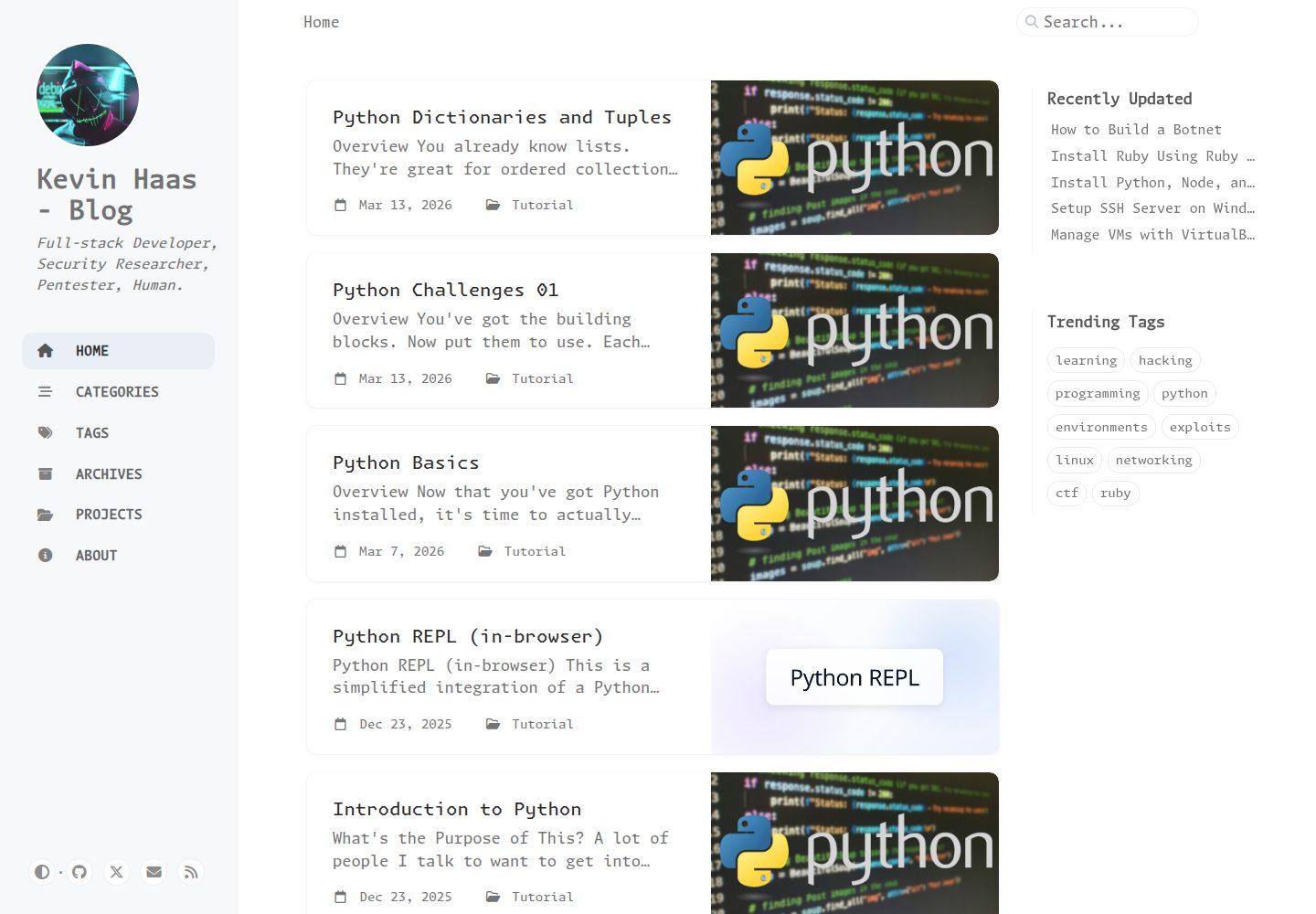Select the 'ctf' trending tag

pos(1067,493)
